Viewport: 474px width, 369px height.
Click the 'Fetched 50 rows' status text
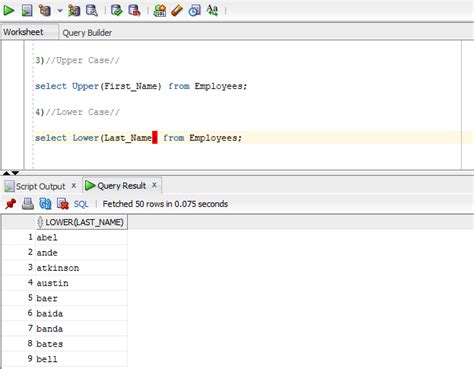pos(165,204)
